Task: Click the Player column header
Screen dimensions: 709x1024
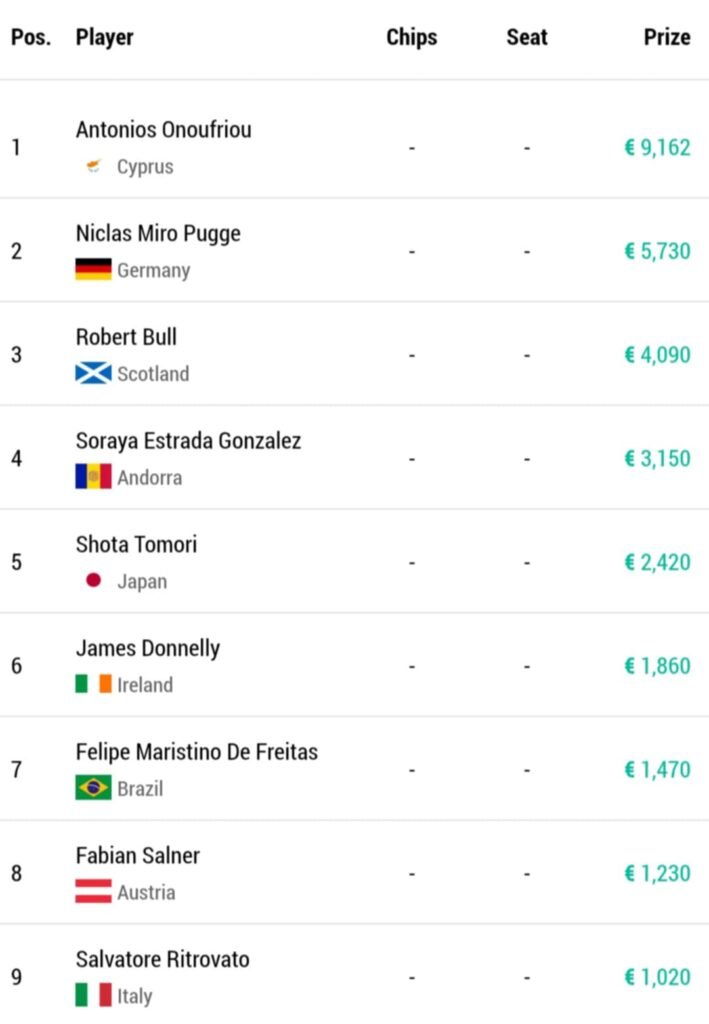Action: [x=104, y=37]
